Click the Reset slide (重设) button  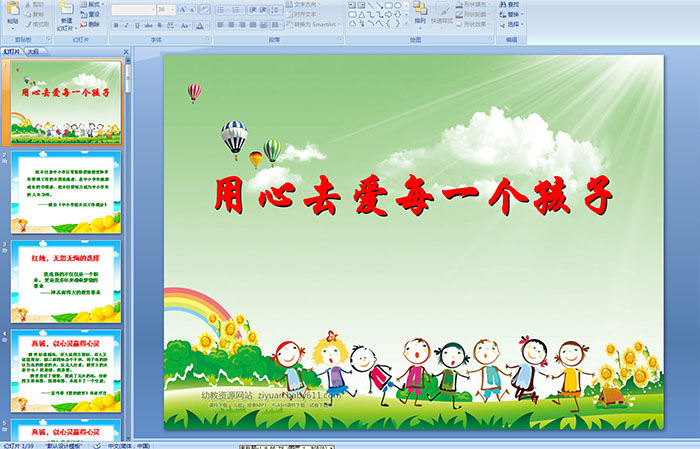pos(90,14)
